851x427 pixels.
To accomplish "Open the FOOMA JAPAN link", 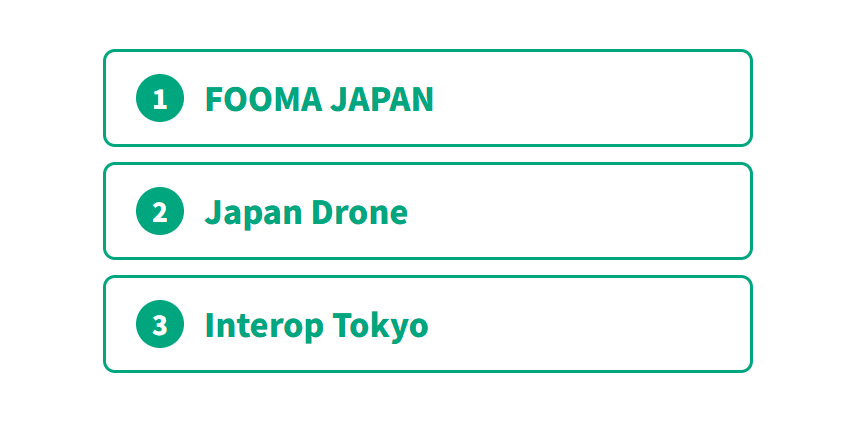I will (x=319, y=99).
